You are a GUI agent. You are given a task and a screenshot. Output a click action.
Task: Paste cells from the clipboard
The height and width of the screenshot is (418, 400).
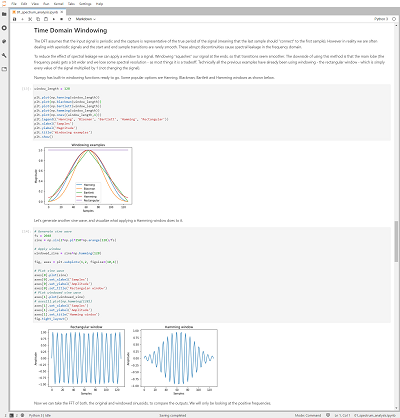pos(46,19)
